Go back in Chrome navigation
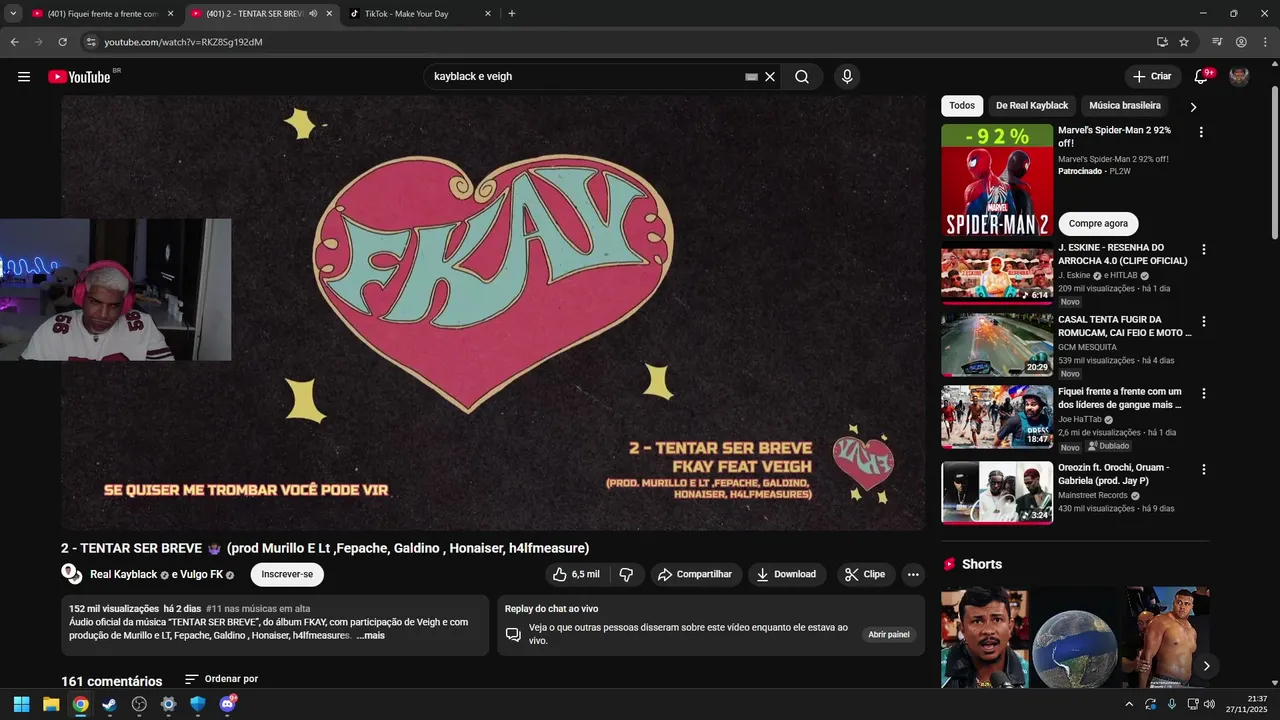 pos(14,42)
